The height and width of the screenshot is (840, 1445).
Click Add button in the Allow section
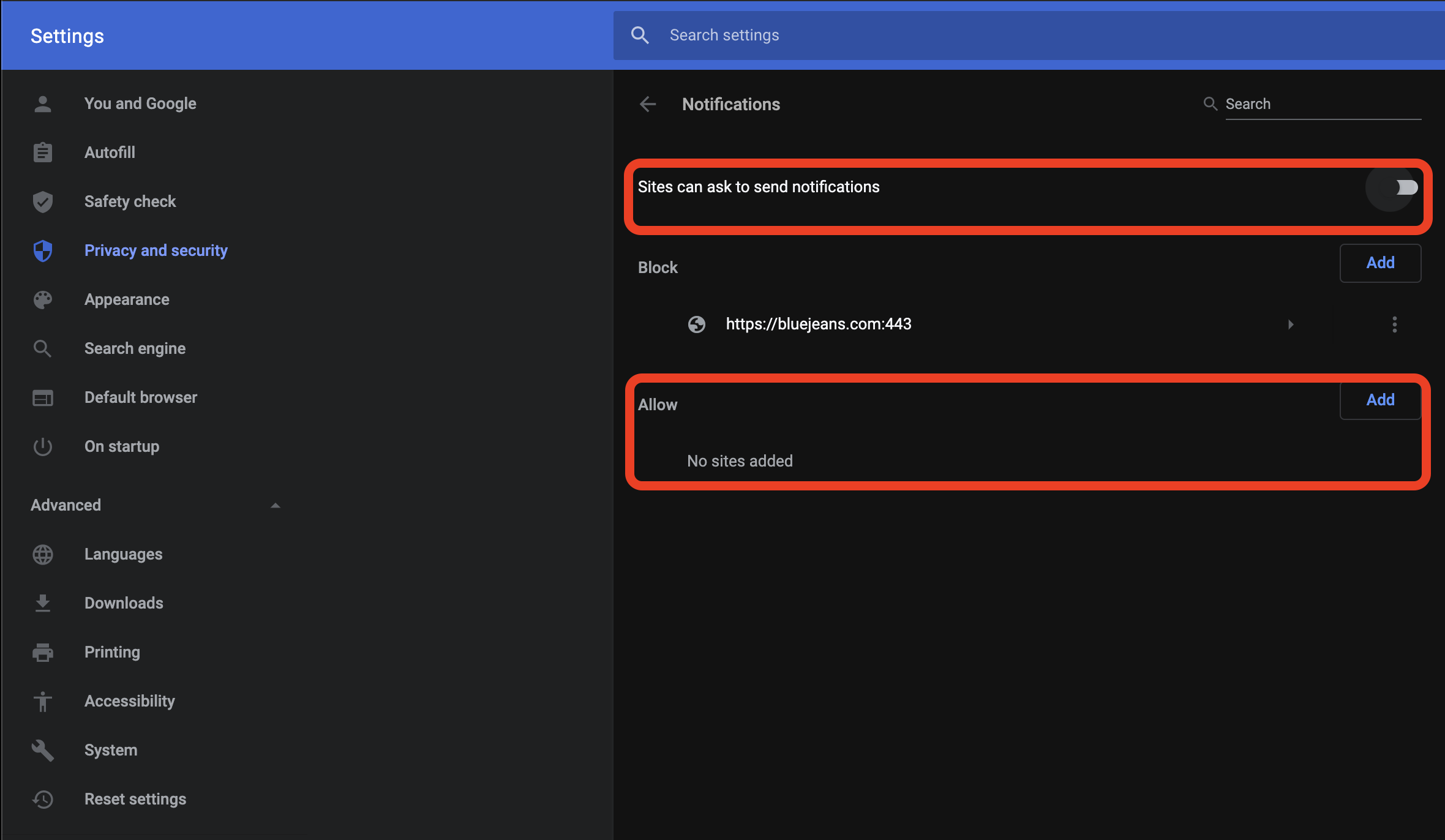point(1381,400)
